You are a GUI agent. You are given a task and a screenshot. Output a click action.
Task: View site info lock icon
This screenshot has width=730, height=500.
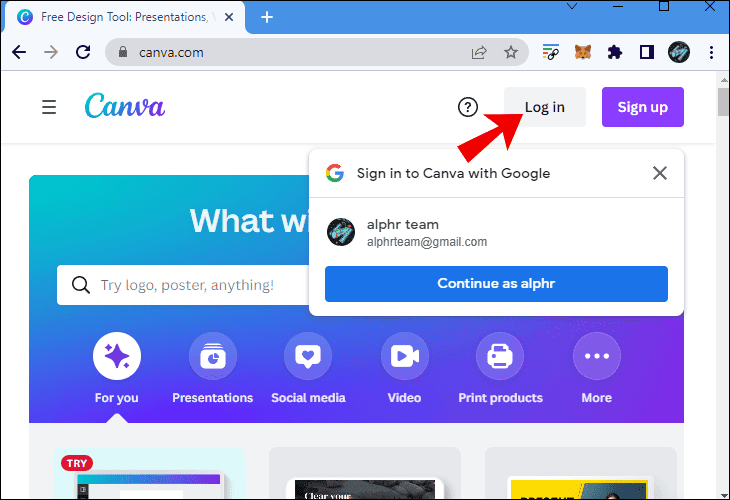click(x=123, y=52)
